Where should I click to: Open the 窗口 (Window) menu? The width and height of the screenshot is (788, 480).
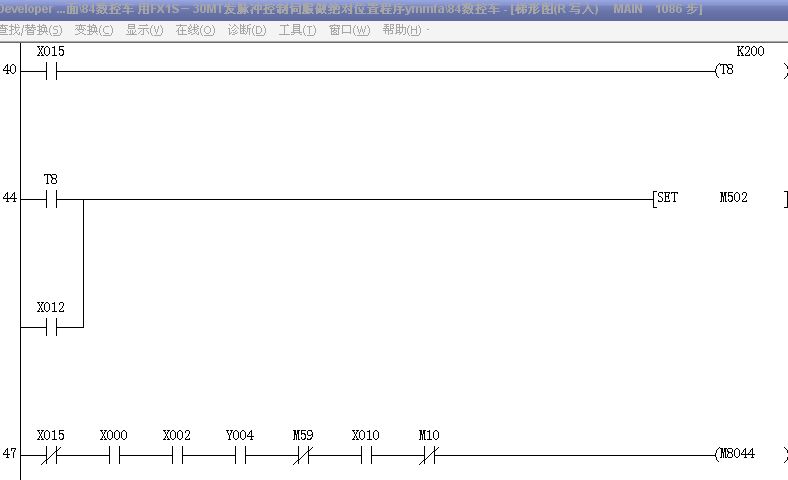click(349, 30)
